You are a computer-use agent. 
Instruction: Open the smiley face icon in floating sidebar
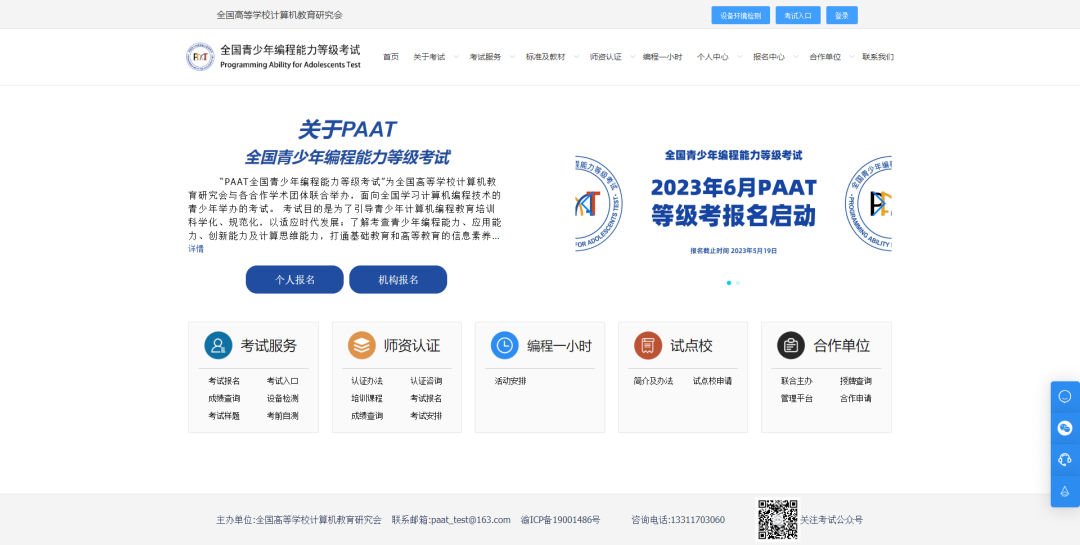coord(1065,397)
